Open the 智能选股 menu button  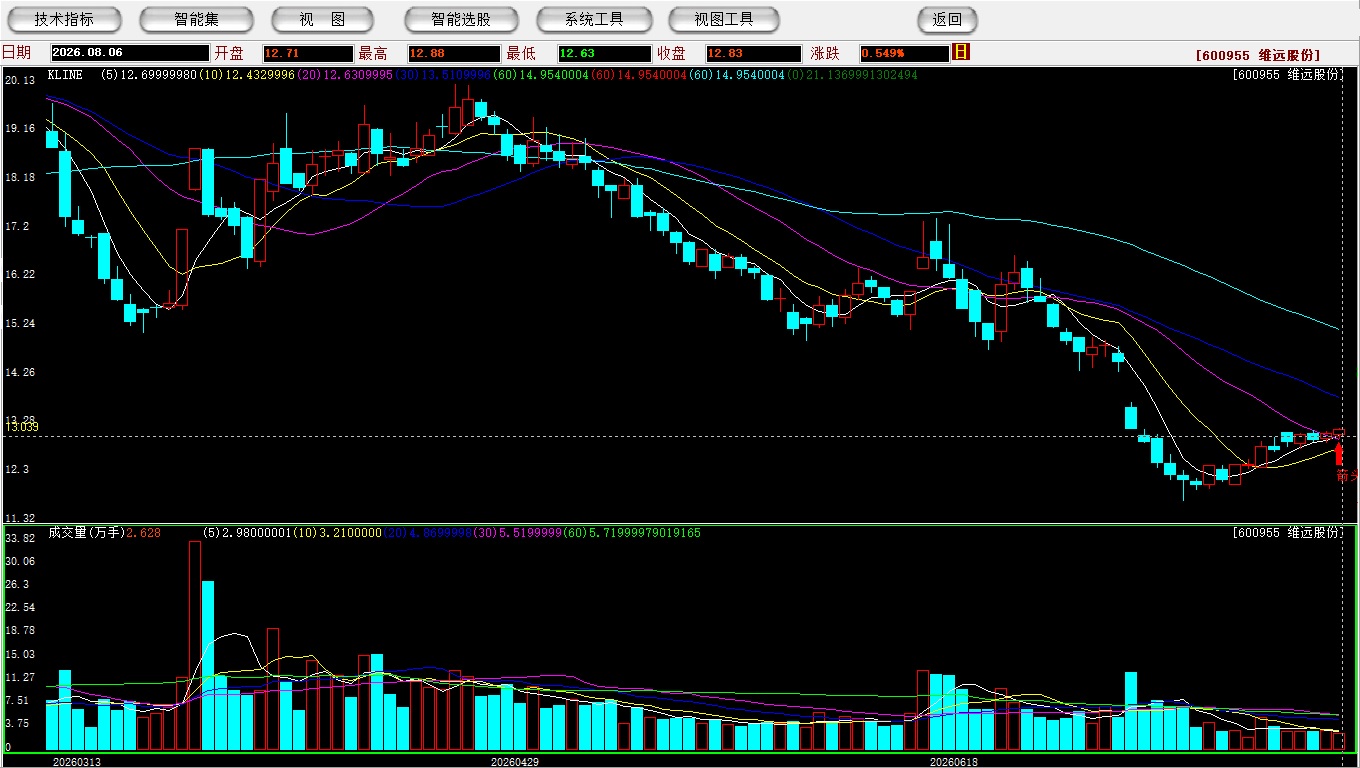click(x=461, y=19)
